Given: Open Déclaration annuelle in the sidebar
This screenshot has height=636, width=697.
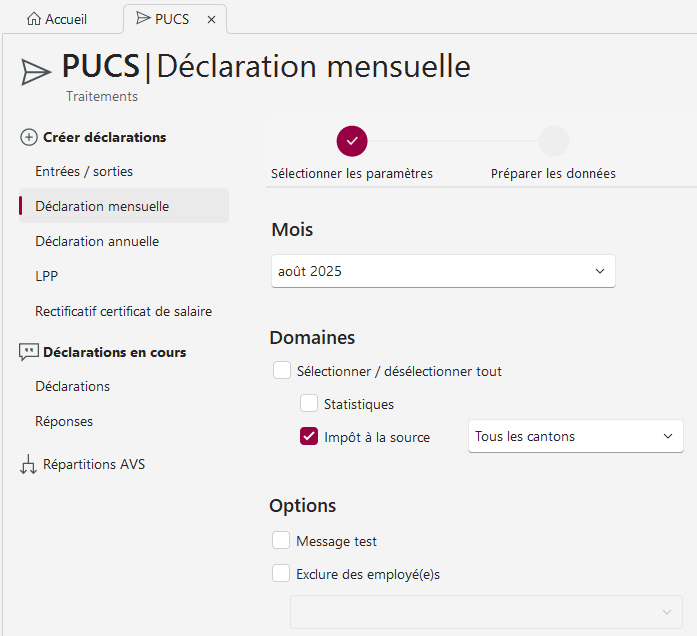Looking at the screenshot, I should coord(97,241).
